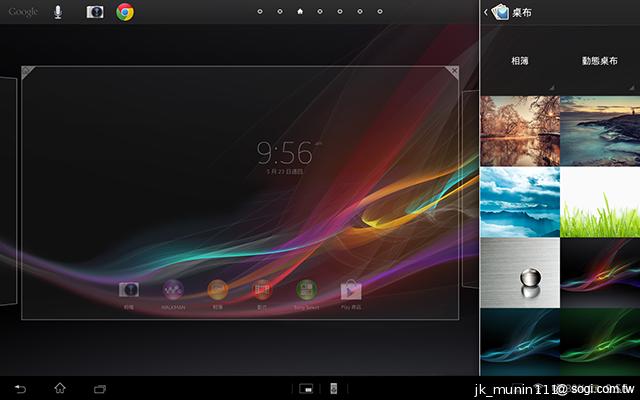The image size is (640, 400).
Task: Open the recent apps button
Action: [100, 389]
